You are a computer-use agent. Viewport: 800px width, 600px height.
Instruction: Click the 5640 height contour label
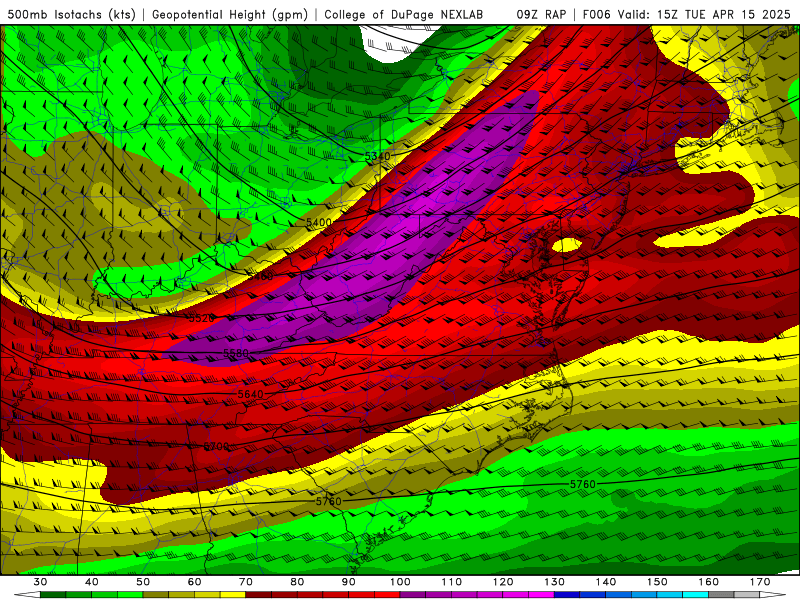[x=251, y=394]
